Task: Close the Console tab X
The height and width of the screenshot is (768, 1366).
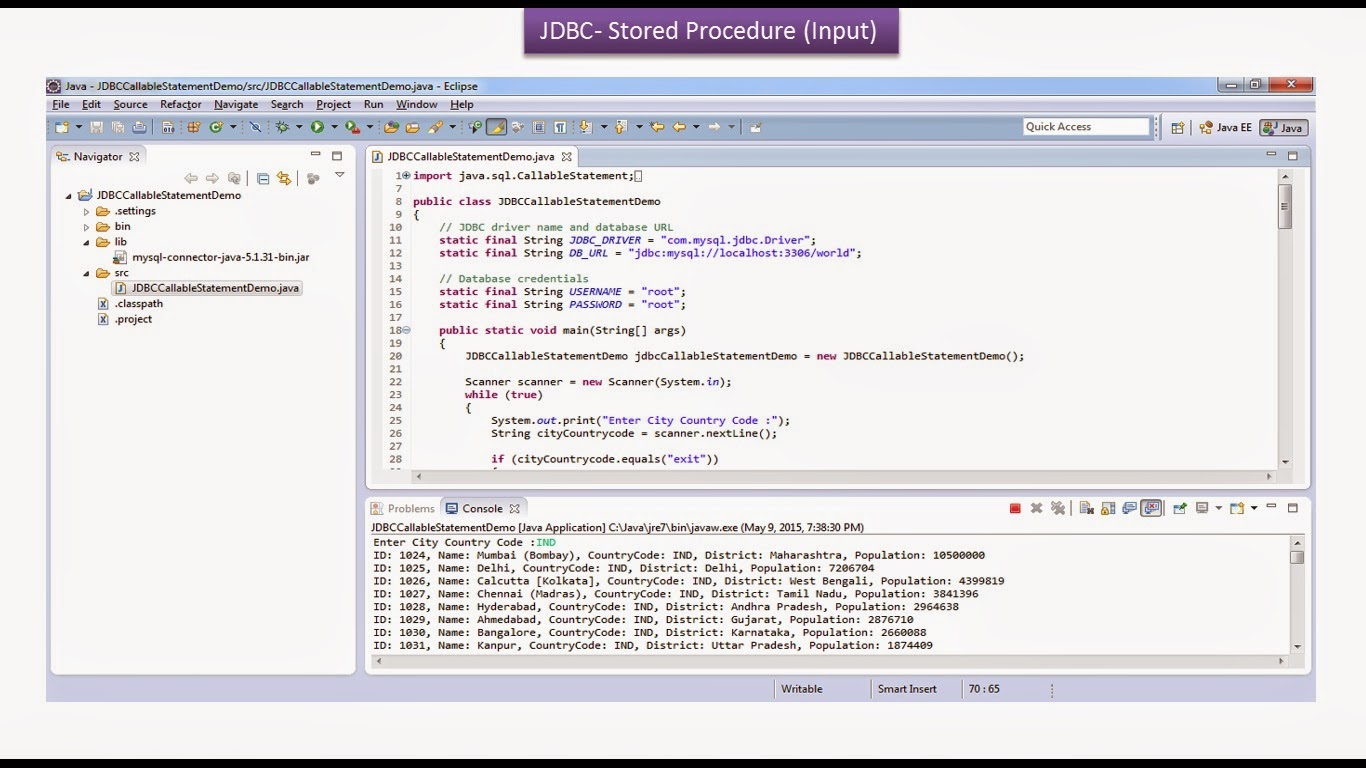Action: click(514, 508)
